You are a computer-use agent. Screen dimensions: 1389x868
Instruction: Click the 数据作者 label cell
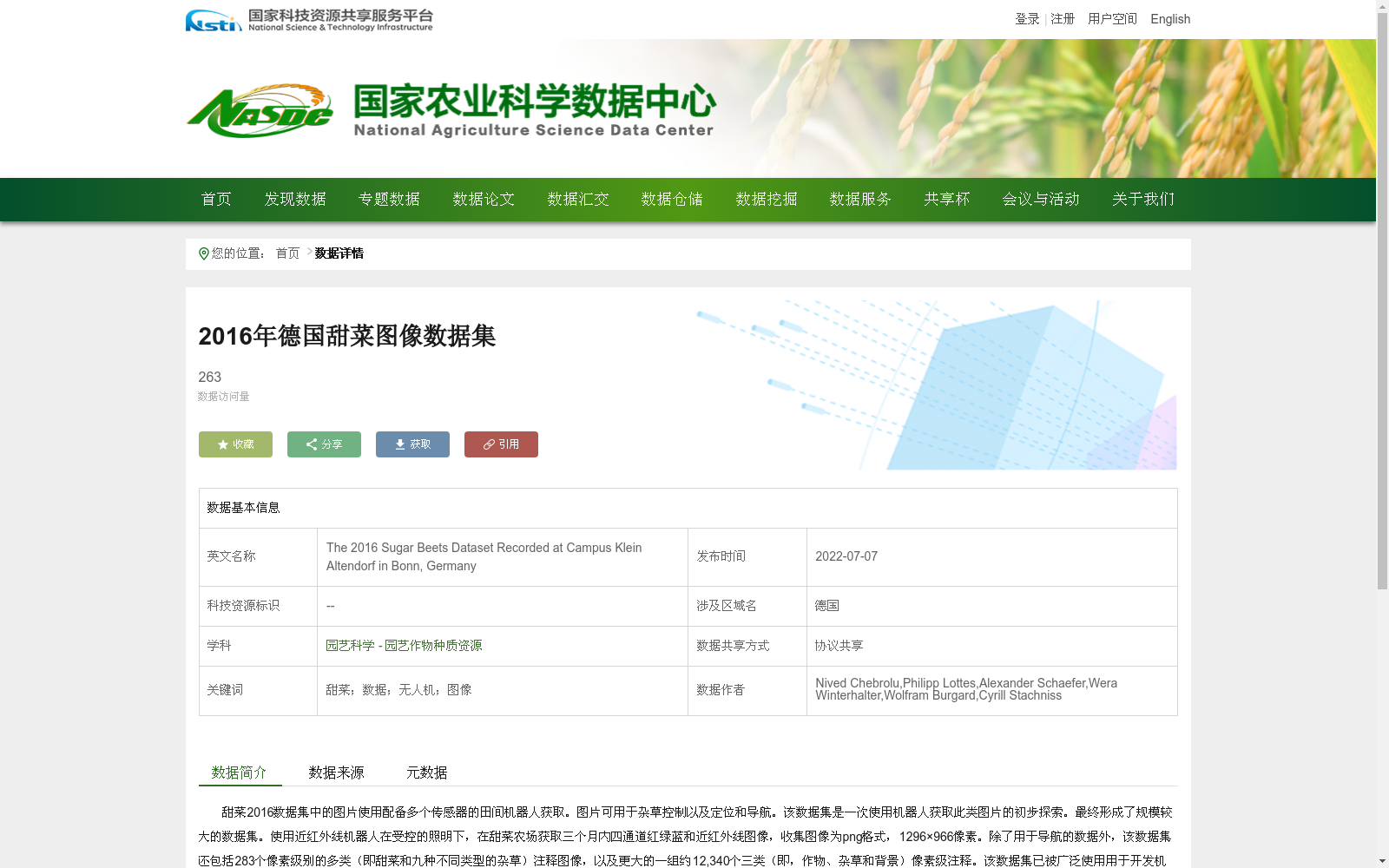(x=747, y=690)
